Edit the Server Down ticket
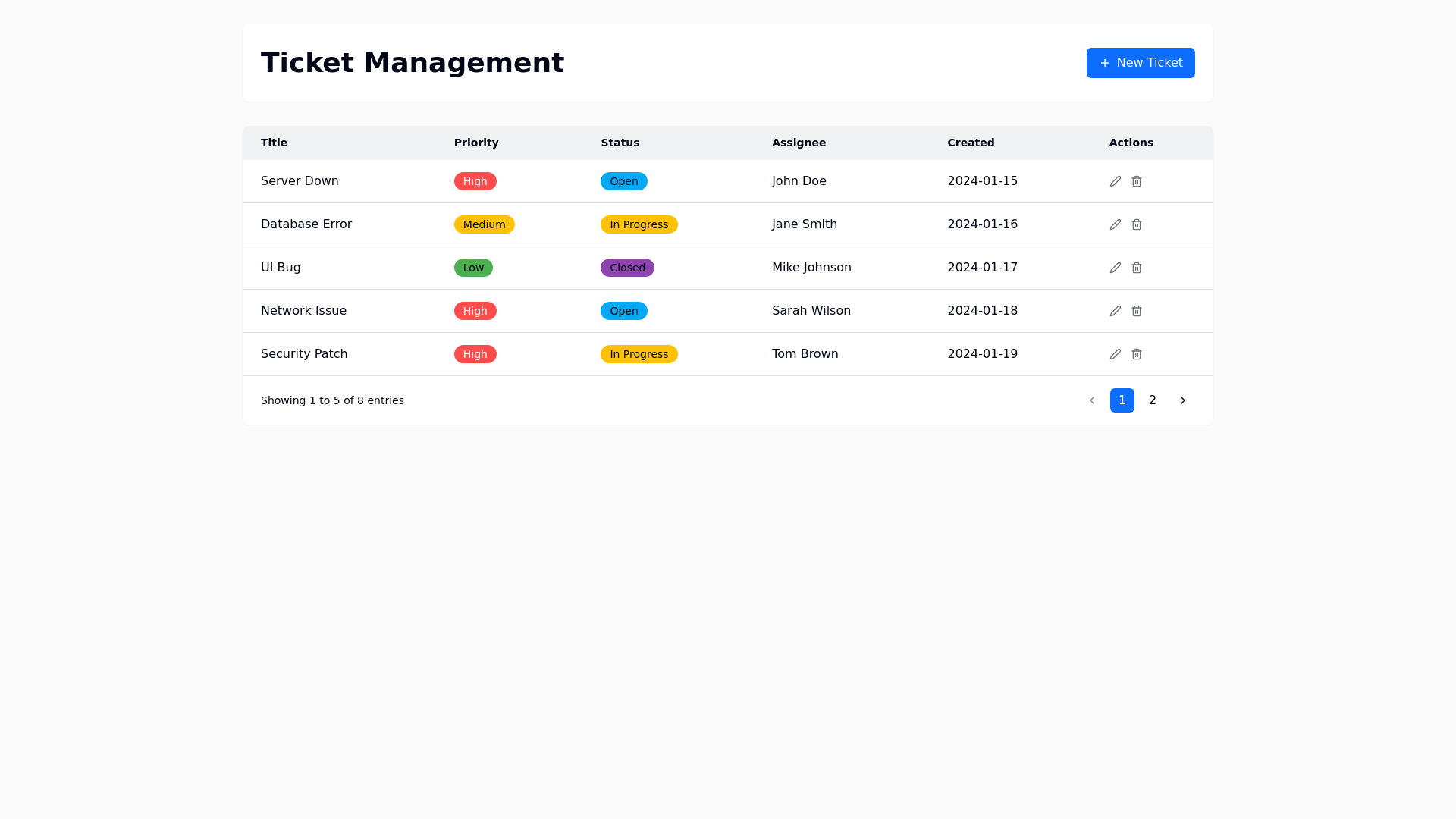 click(x=1116, y=181)
